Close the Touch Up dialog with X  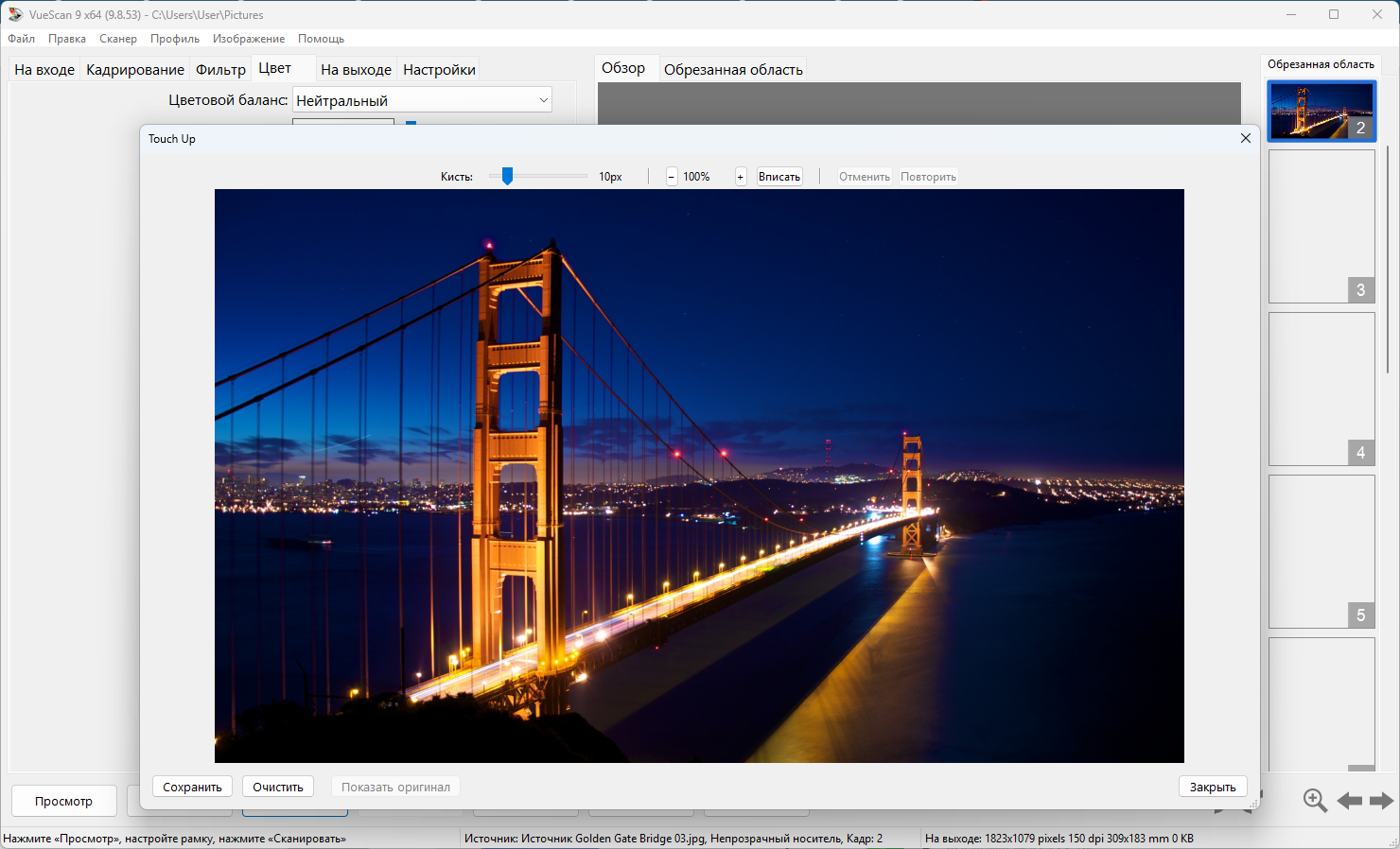(x=1245, y=138)
